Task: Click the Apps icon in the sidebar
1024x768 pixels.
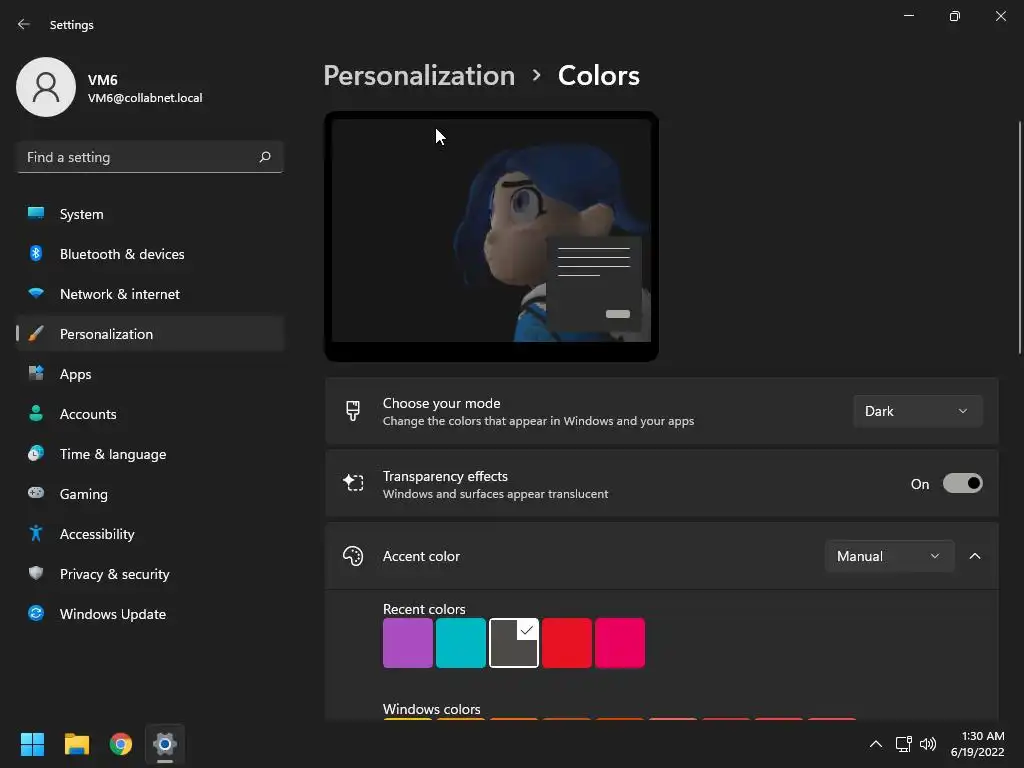Action: tap(36, 374)
